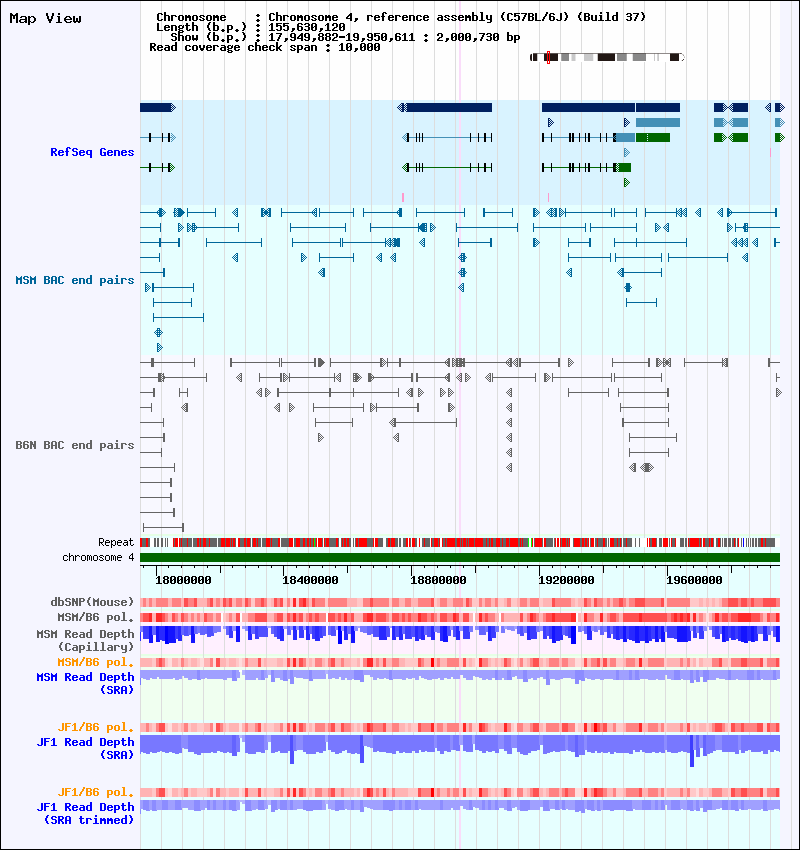Select the Build 37 reference assembly text
The width and height of the screenshot is (800, 850).
[611, 17]
